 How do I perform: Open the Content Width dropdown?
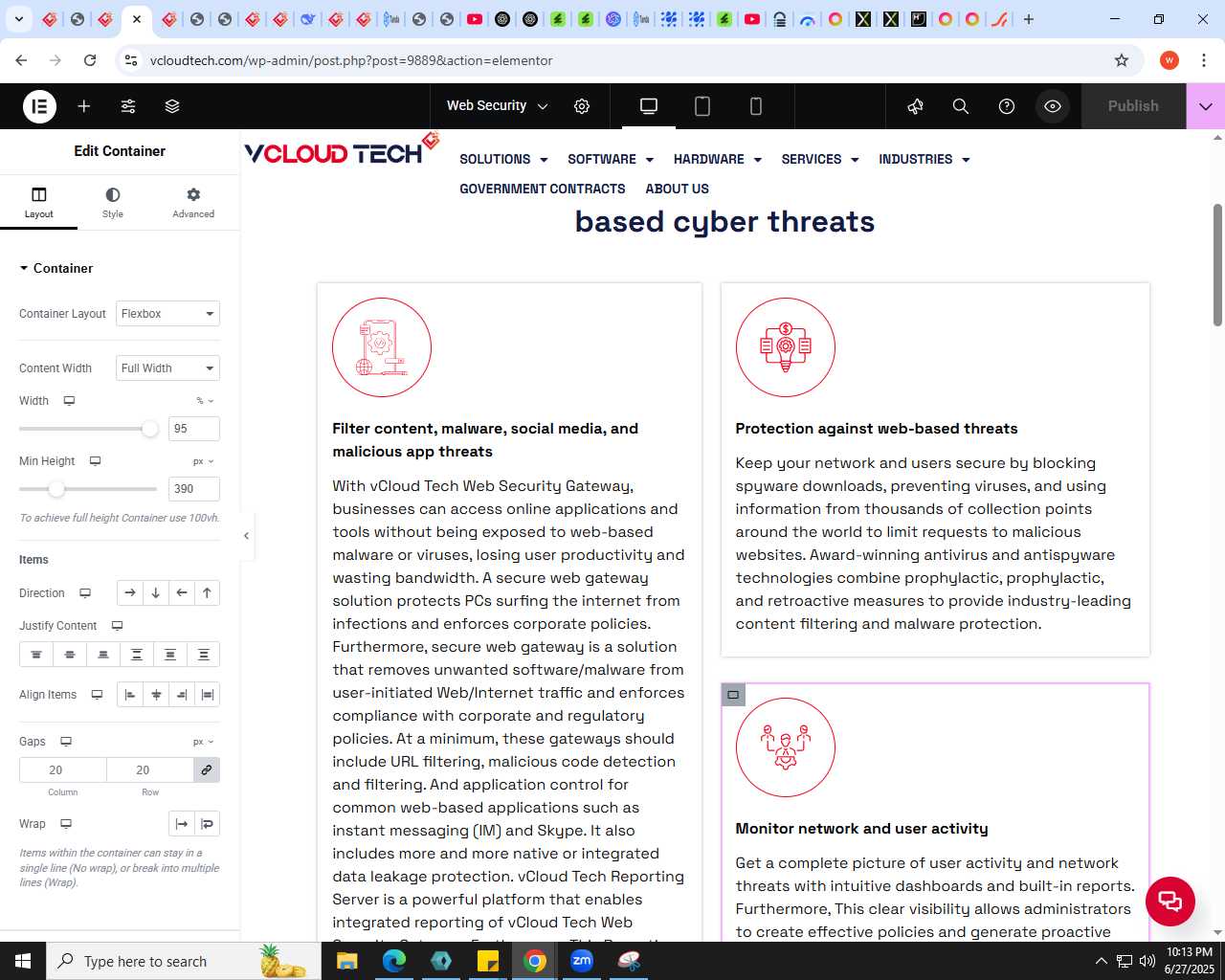click(x=167, y=368)
